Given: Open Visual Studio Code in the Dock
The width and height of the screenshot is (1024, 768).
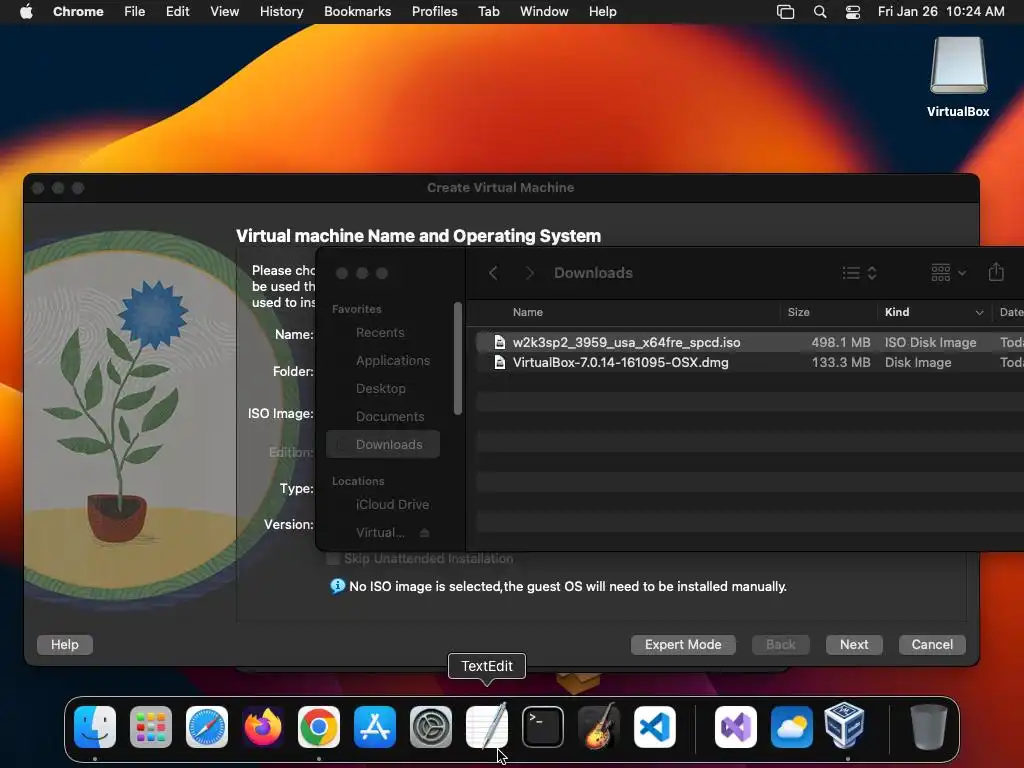Looking at the screenshot, I should [x=655, y=727].
